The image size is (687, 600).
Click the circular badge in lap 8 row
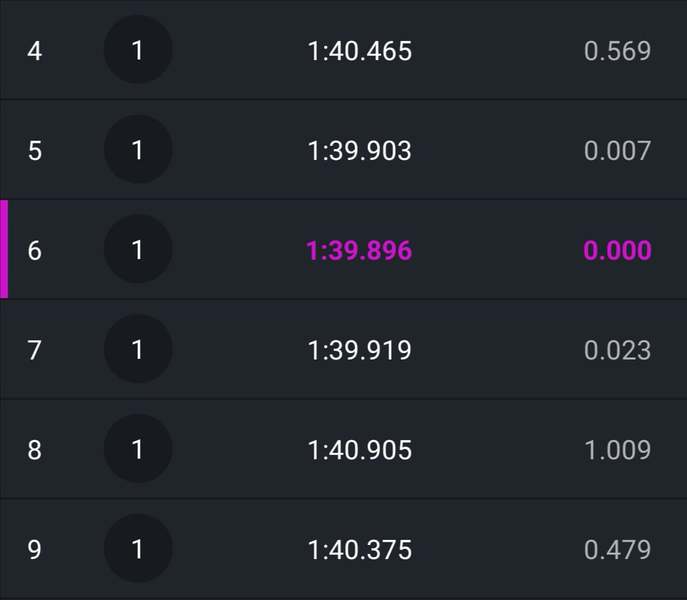tap(138, 450)
